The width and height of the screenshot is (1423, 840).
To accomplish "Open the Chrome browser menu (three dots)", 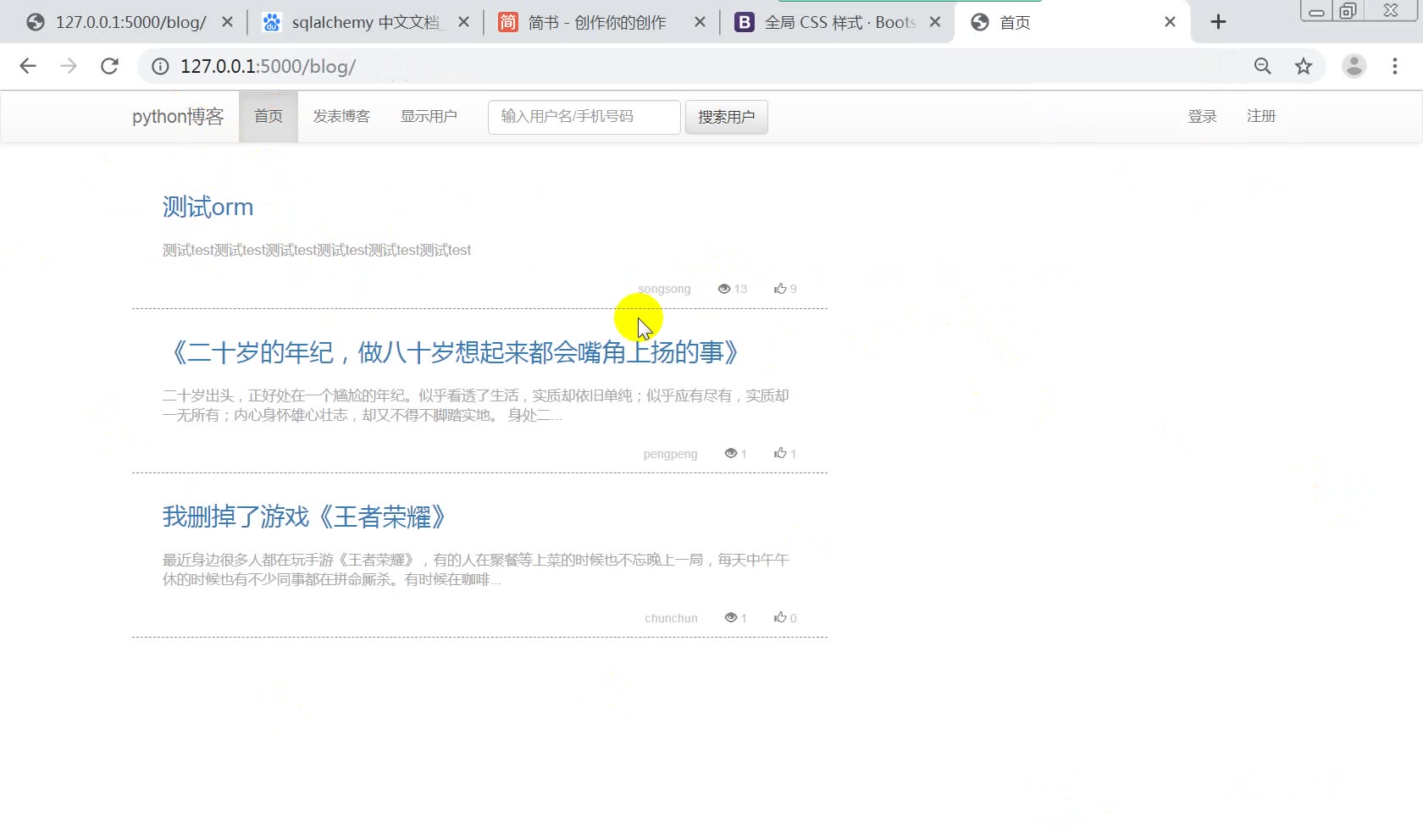I will coord(1394,66).
